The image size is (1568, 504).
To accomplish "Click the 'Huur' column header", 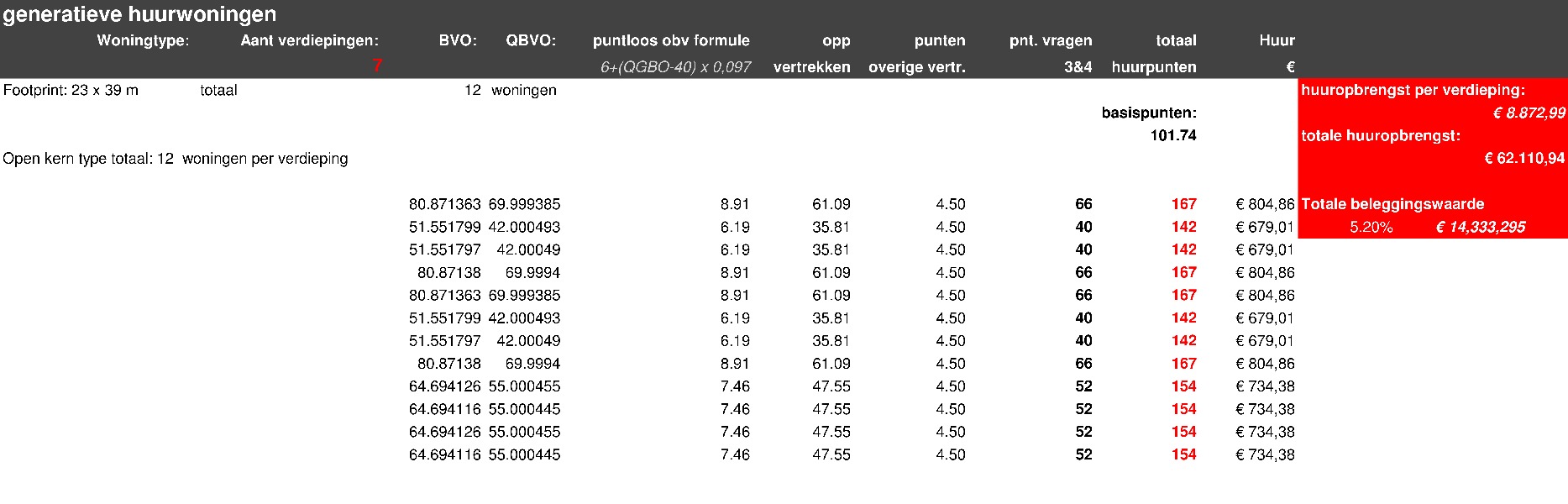I will pyautogui.click(x=1277, y=40).
